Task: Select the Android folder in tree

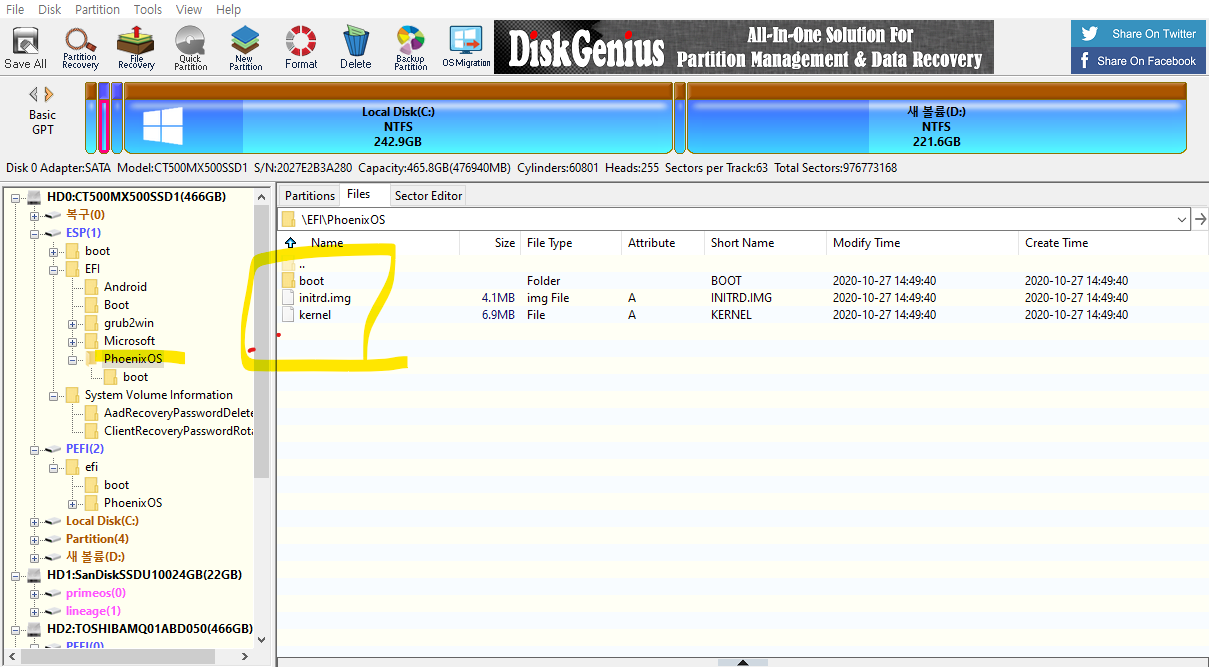Action: coord(125,287)
